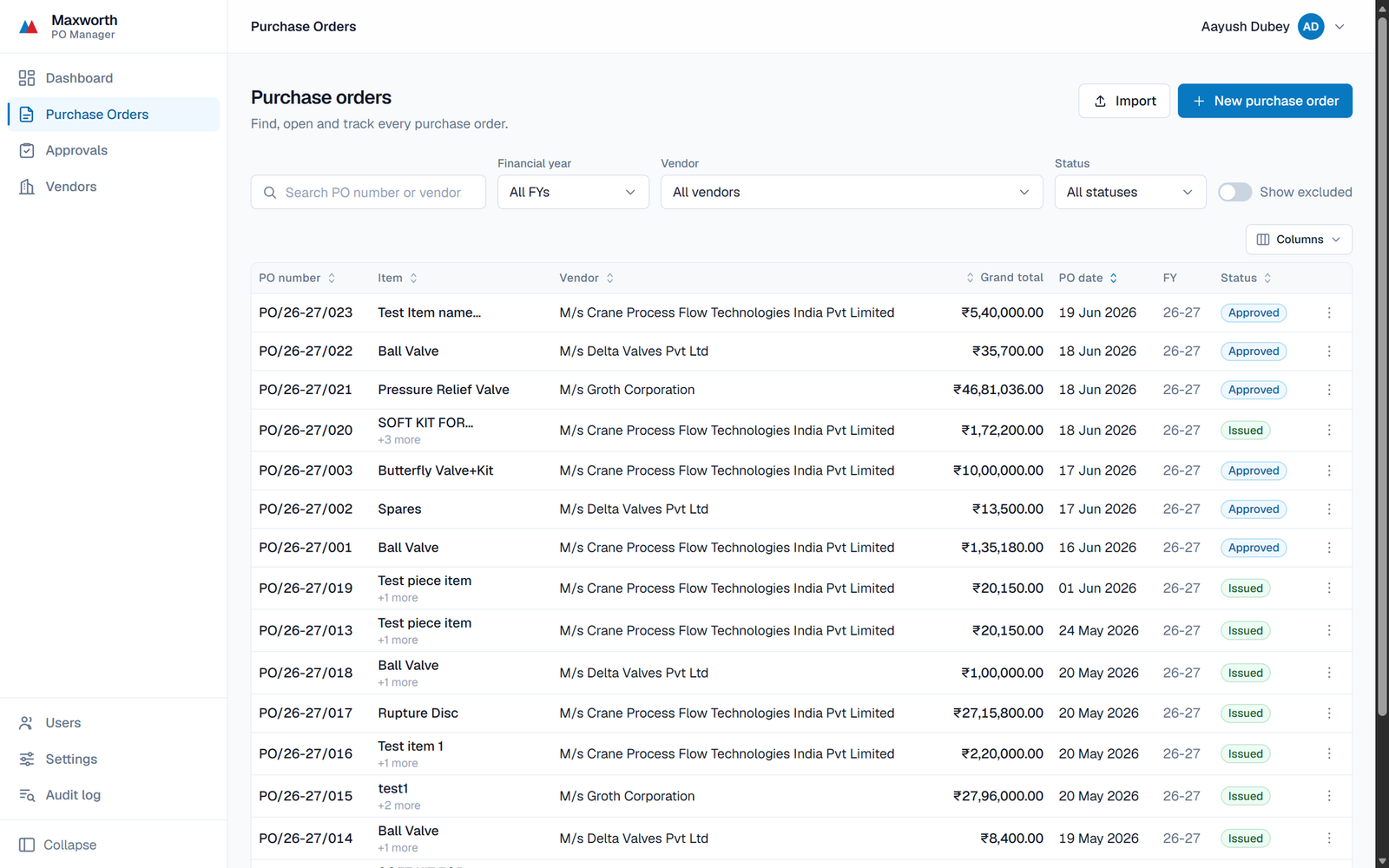Open the All statuses dropdown
This screenshot has height=868, width=1389.
(x=1130, y=192)
